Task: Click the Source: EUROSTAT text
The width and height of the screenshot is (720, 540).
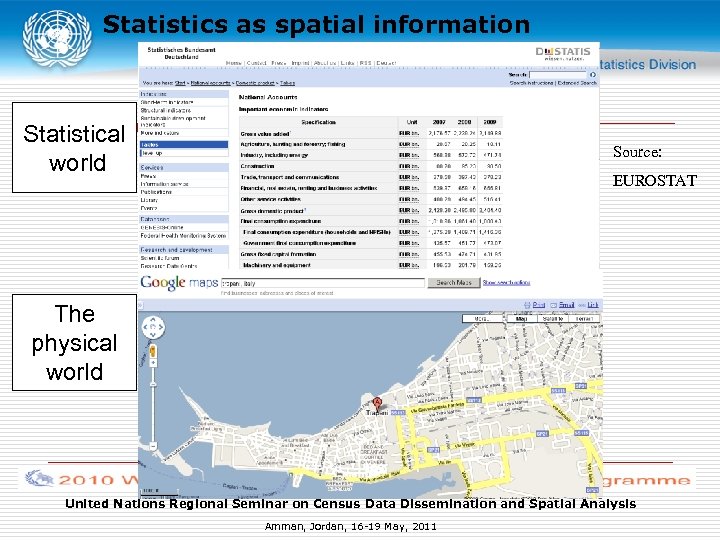Action: 655,166
